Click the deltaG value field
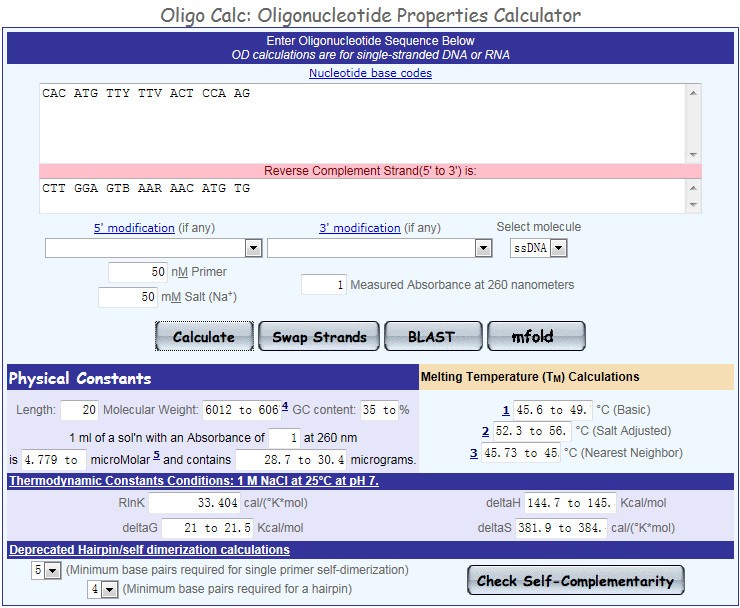Viewport: 740px width, 608px height. (x=207, y=528)
